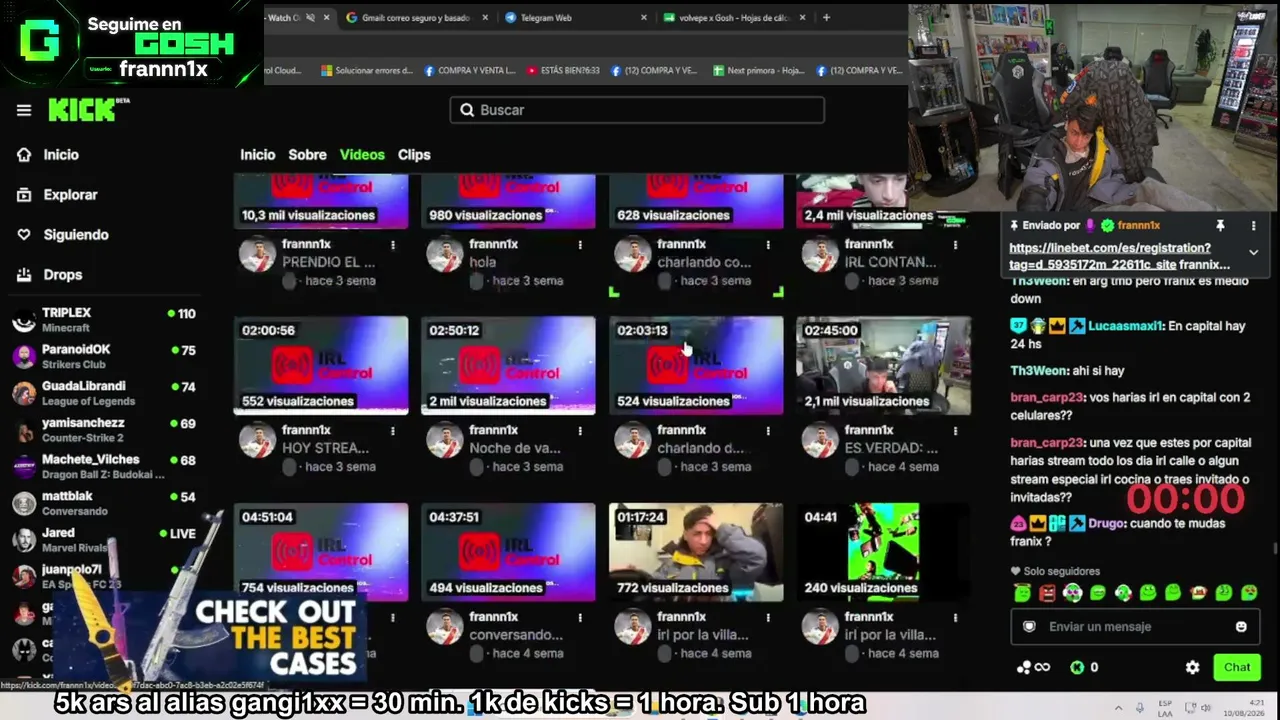The image size is (1280, 720).
Task: Play the 04:51:04 video with 754 visualizaciones
Action: (x=321, y=552)
